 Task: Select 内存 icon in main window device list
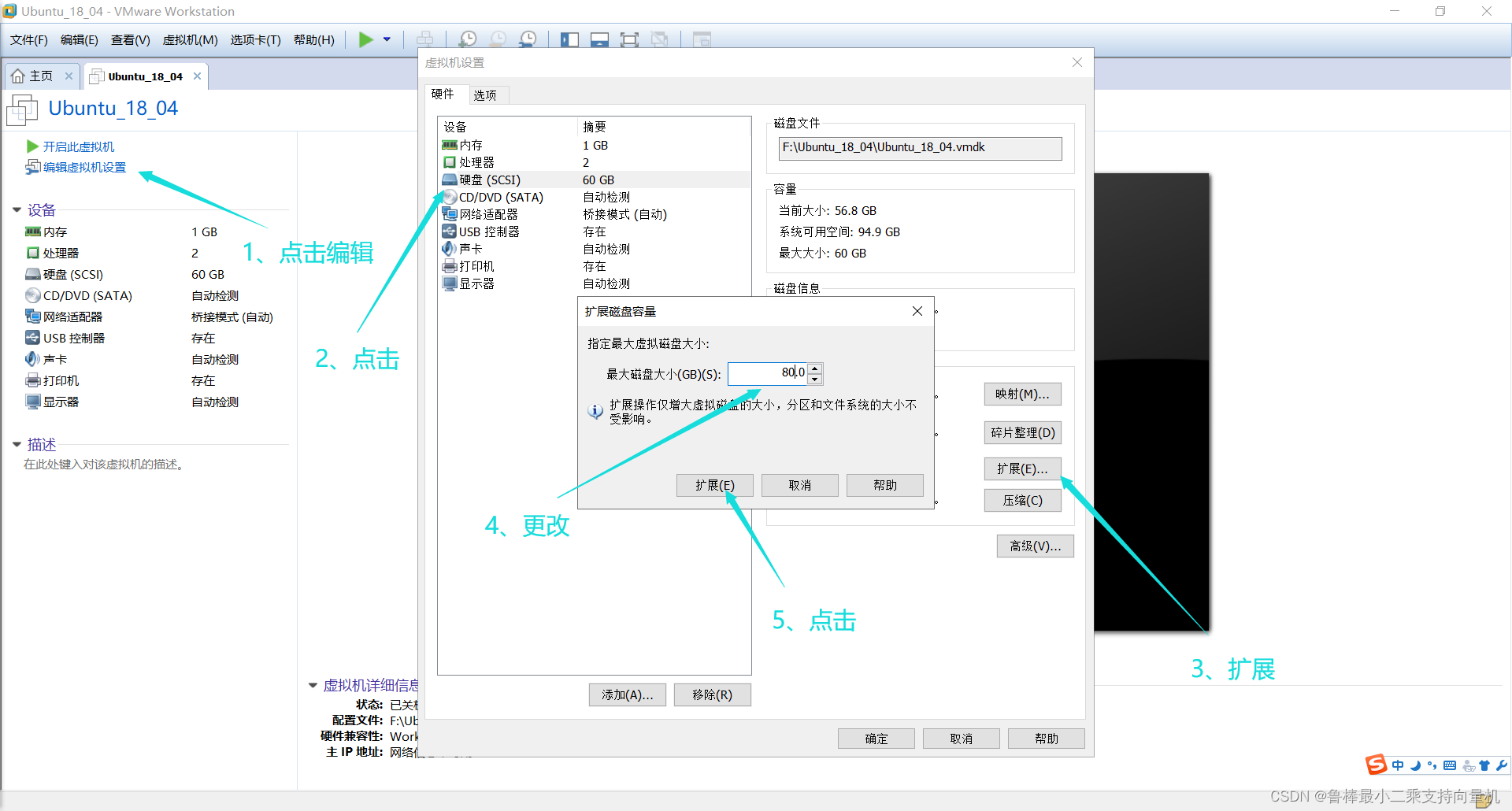click(x=32, y=231)
